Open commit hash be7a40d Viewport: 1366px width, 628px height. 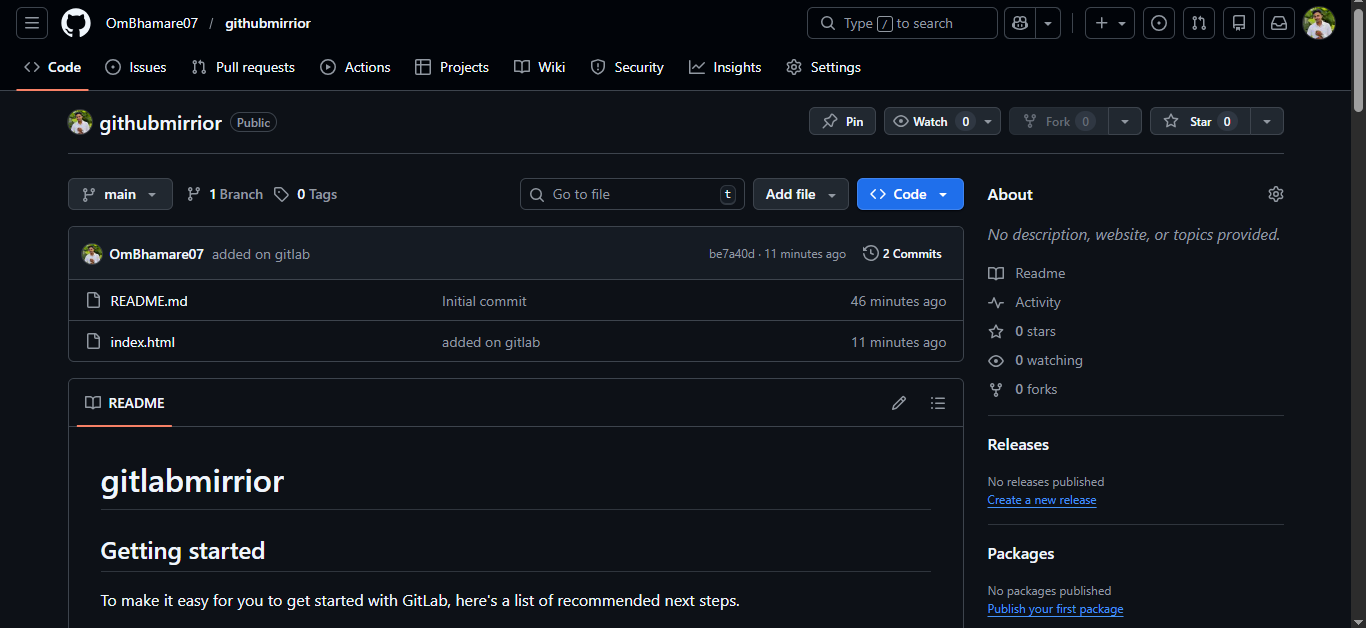[x=732, y=254]
